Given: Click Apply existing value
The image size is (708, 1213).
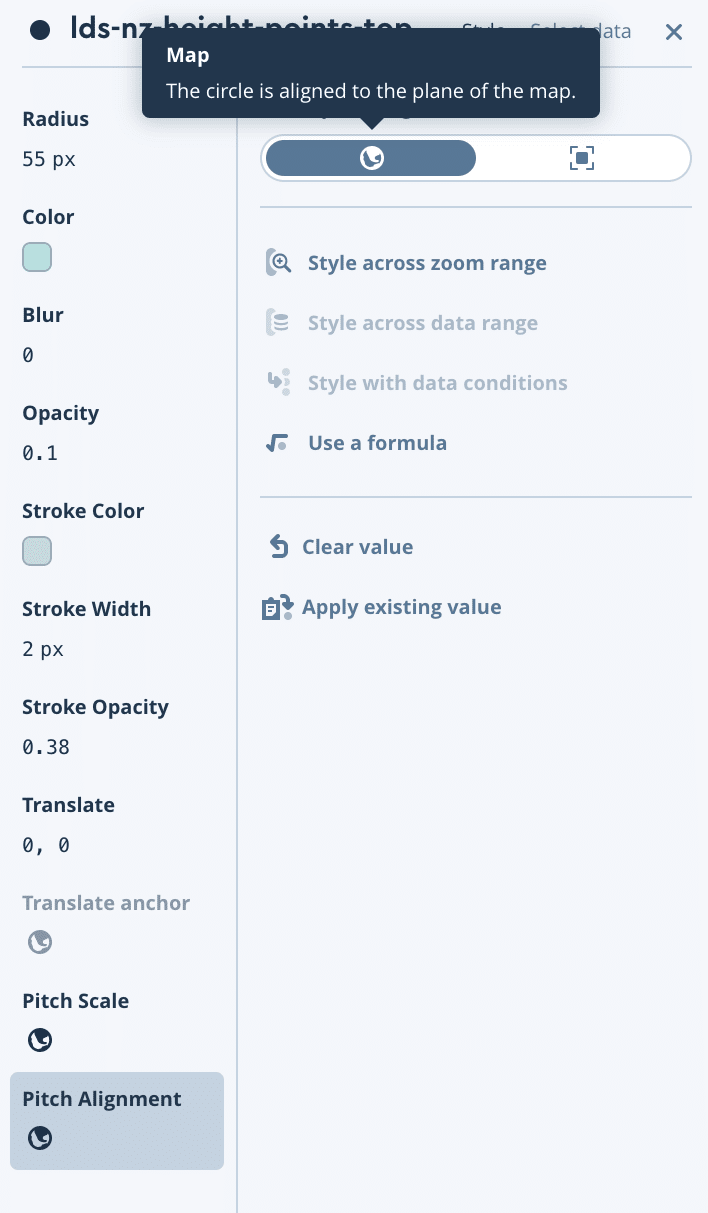Looking at the screenshot, I should (x=401, y=607).
